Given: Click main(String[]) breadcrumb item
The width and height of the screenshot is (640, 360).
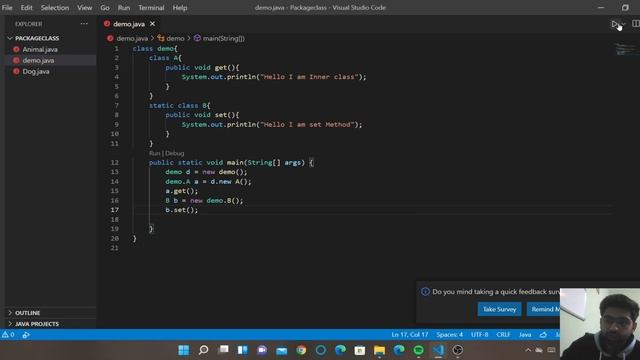Looking at the screenshot, I should 223,38.
